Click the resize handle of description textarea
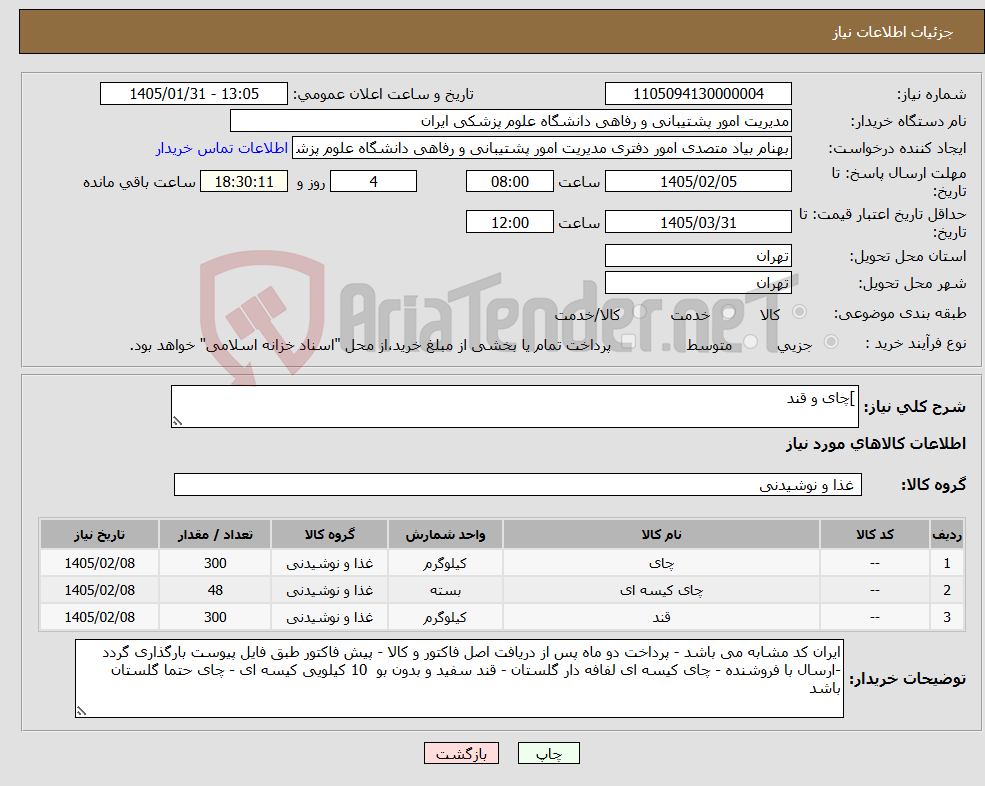Screen dimensions: 985x786 [x=177, y=422]
